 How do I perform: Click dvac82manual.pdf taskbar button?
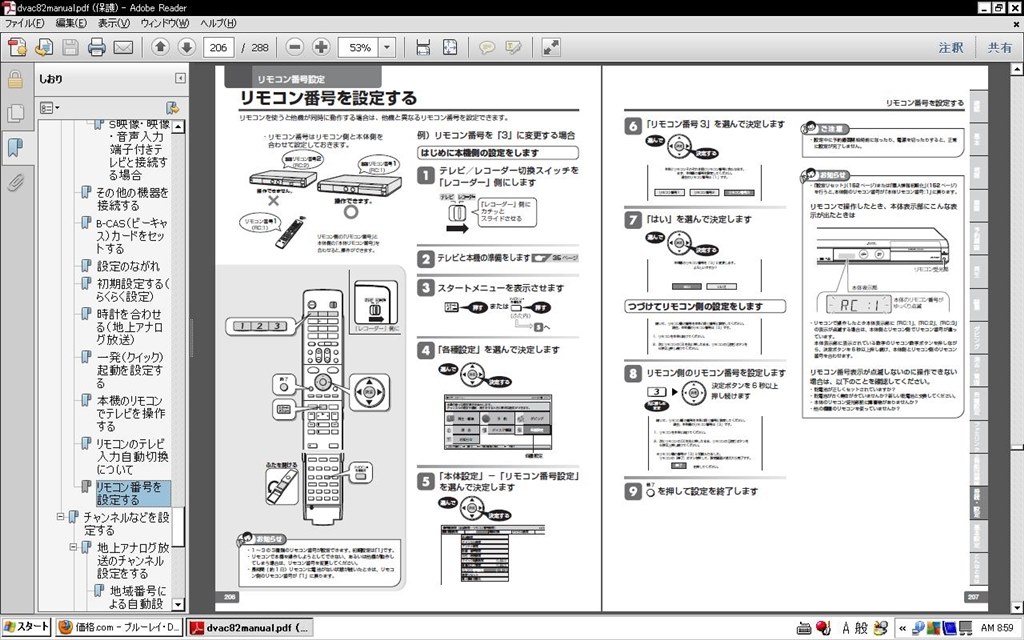tap(249, 628)
